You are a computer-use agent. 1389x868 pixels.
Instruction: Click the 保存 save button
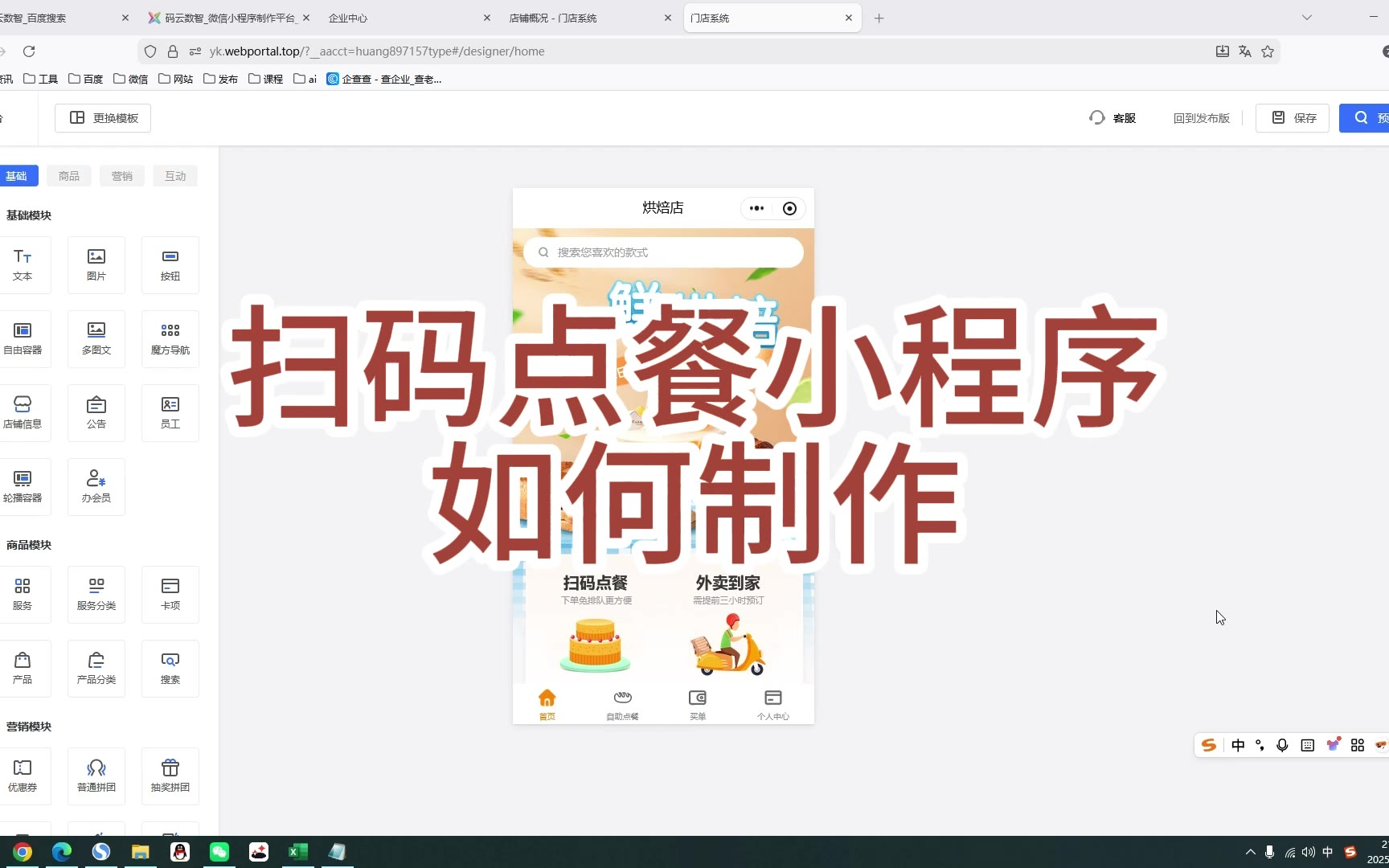coord(1293,118)
